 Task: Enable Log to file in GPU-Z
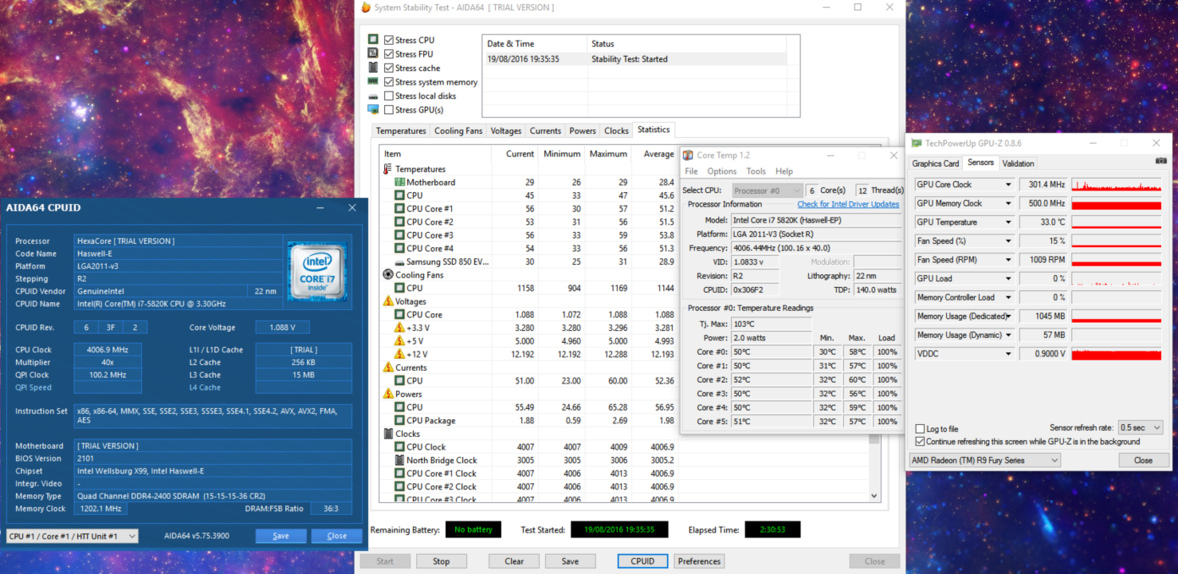point(921,428)
